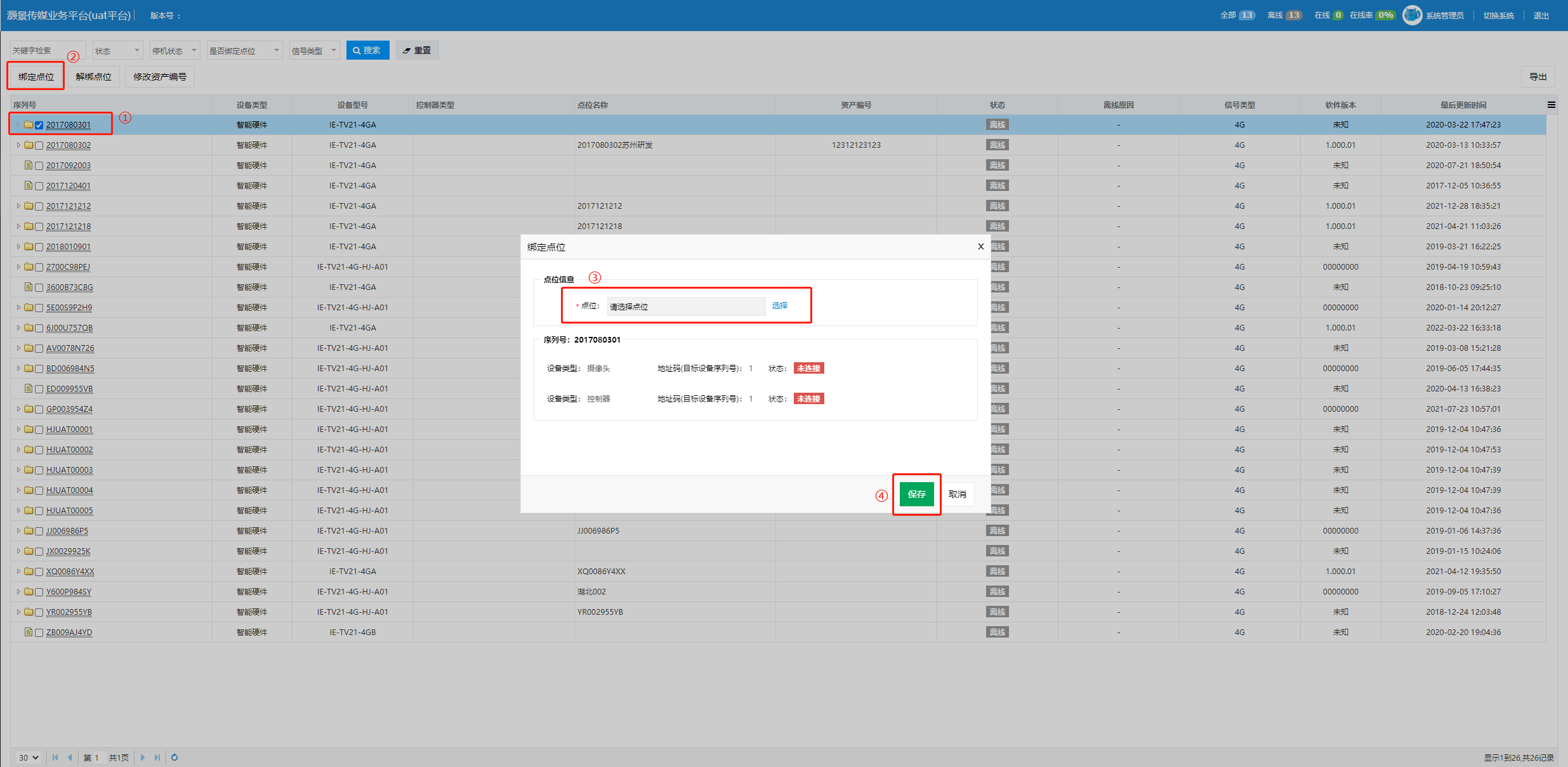1568x767 pixels.
Task: Click the refresh icon in pagination bar
Action: click(175, 757)
